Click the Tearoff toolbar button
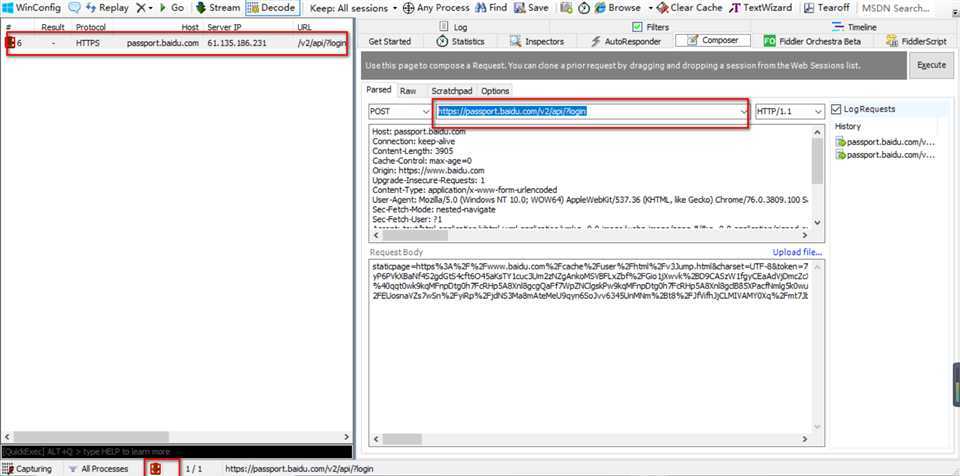Viewport: 960px width, 476px height. click(827, 8)
